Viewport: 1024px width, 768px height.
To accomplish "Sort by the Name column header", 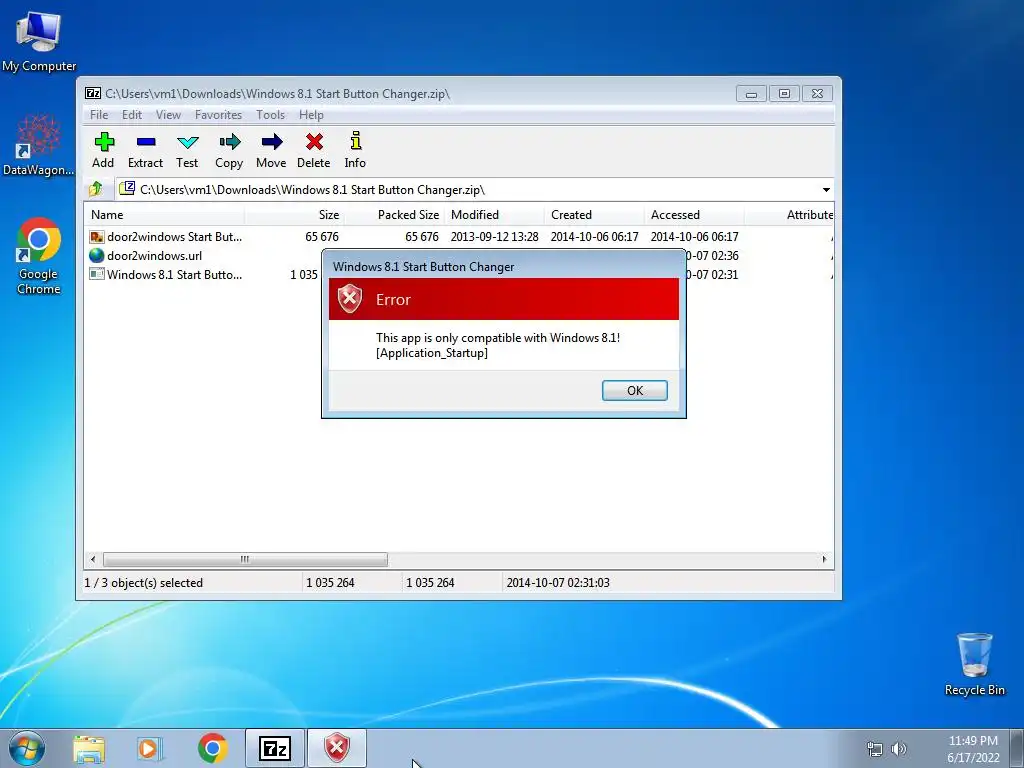I will [164, 215].
